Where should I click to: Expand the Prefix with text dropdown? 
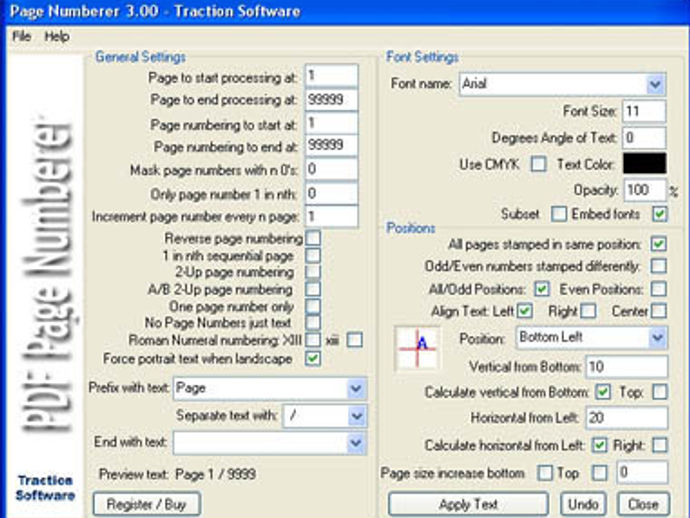pos(356,389)
